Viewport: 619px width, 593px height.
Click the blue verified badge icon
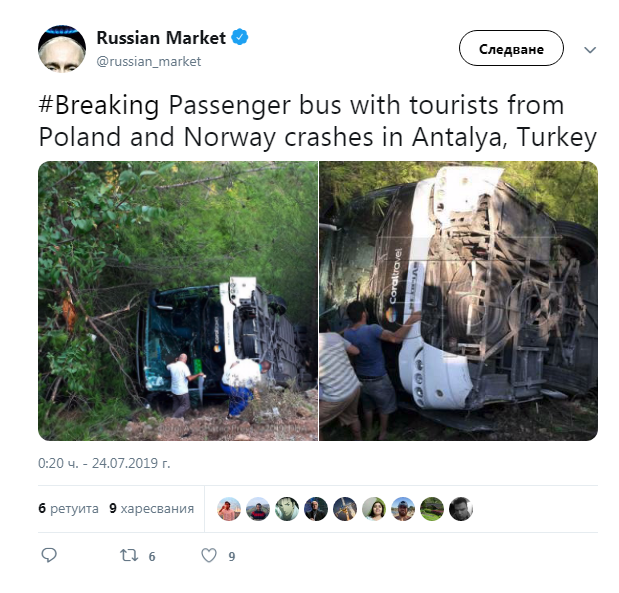pyautogui.click(x=240, y=38)
